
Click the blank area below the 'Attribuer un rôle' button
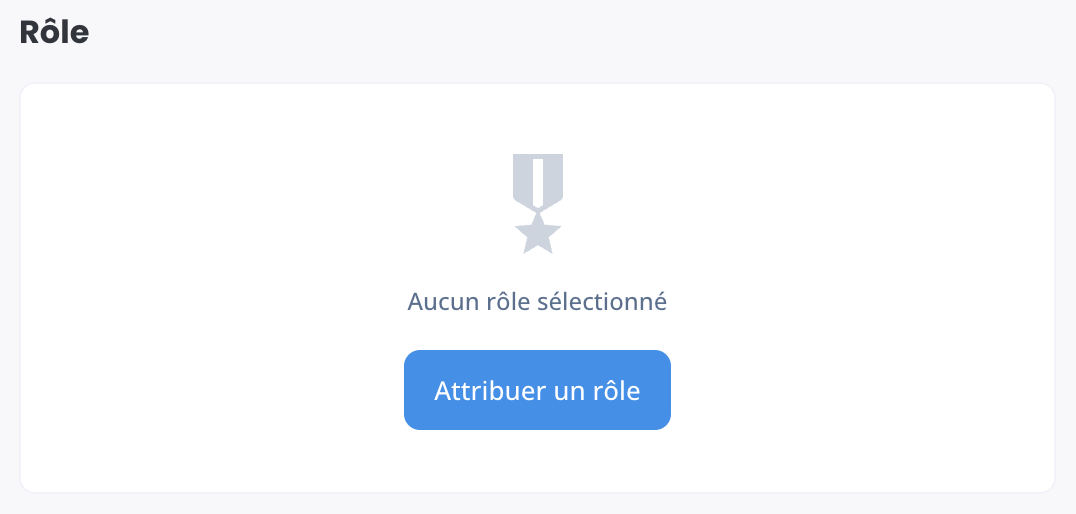[537, 461]
